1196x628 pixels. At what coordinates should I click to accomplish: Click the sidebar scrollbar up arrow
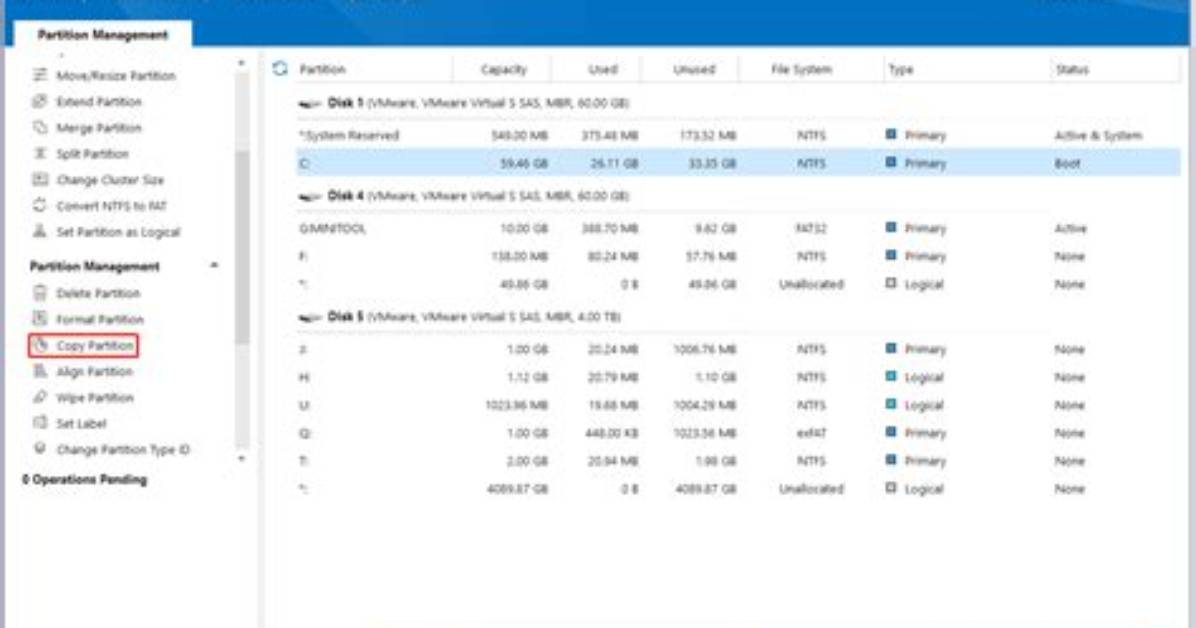pyautogui.click(x=242, y=63)
